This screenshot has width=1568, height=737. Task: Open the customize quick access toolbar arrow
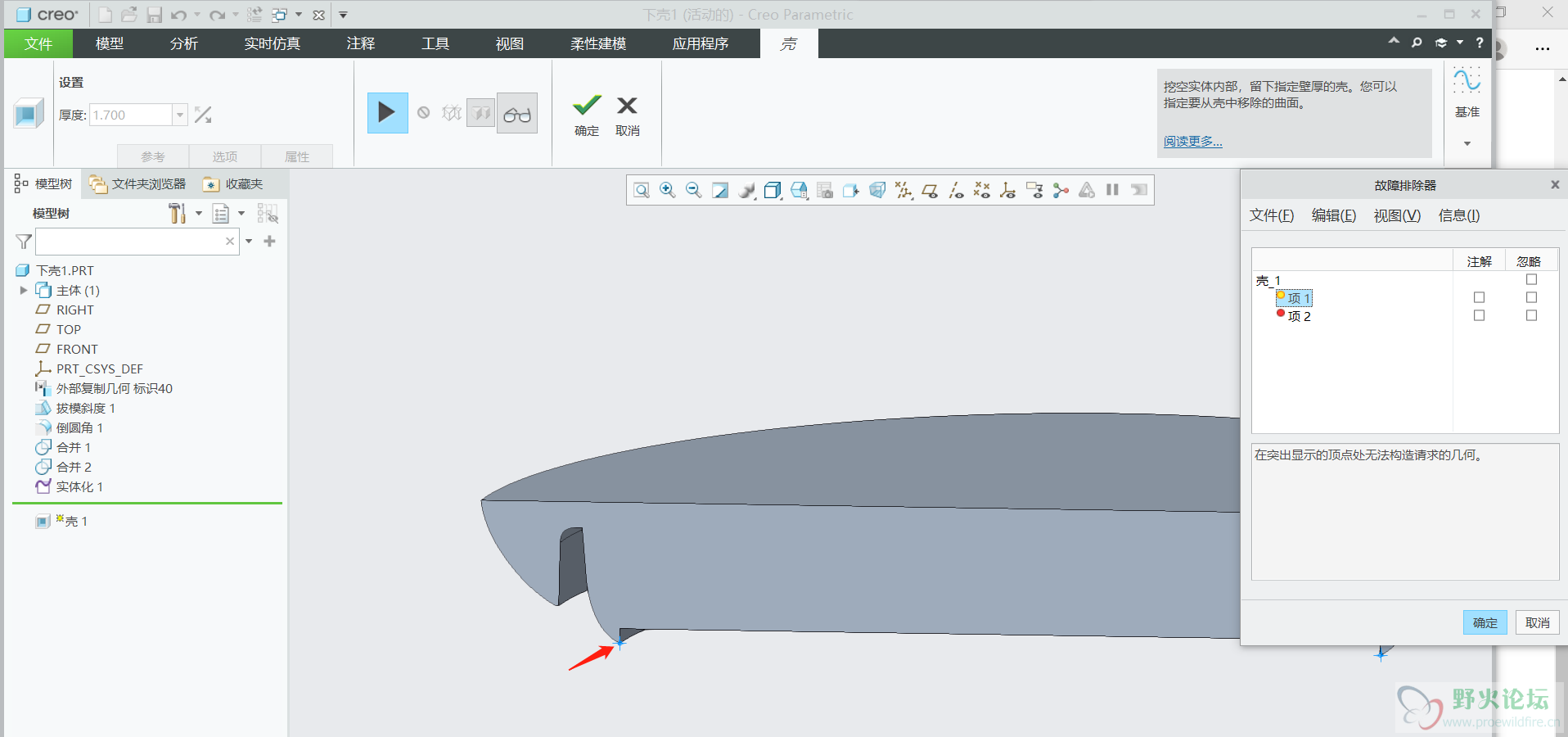pyautogui.click(x=344, y=15)
